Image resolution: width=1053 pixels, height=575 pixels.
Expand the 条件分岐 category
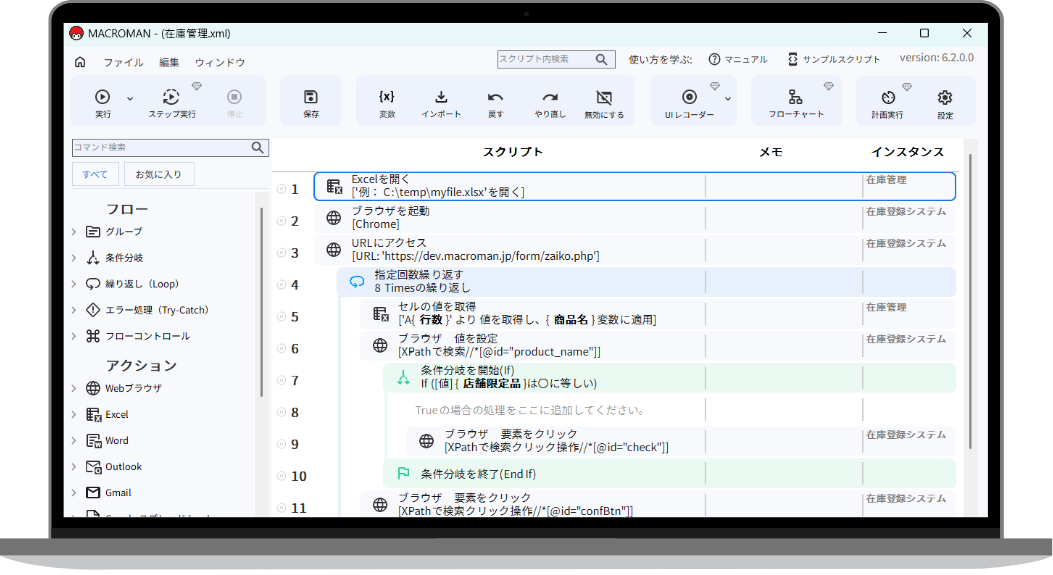tap(74, 257)
